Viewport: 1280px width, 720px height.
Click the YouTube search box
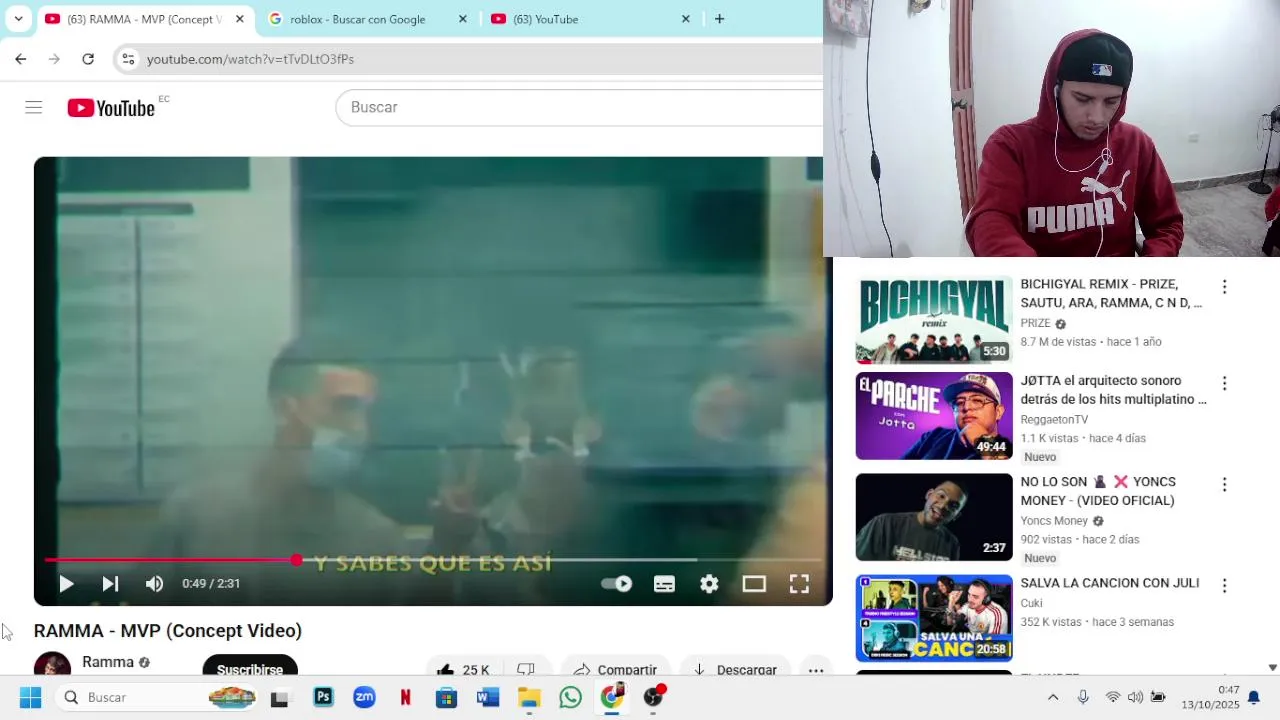point(580,107)
